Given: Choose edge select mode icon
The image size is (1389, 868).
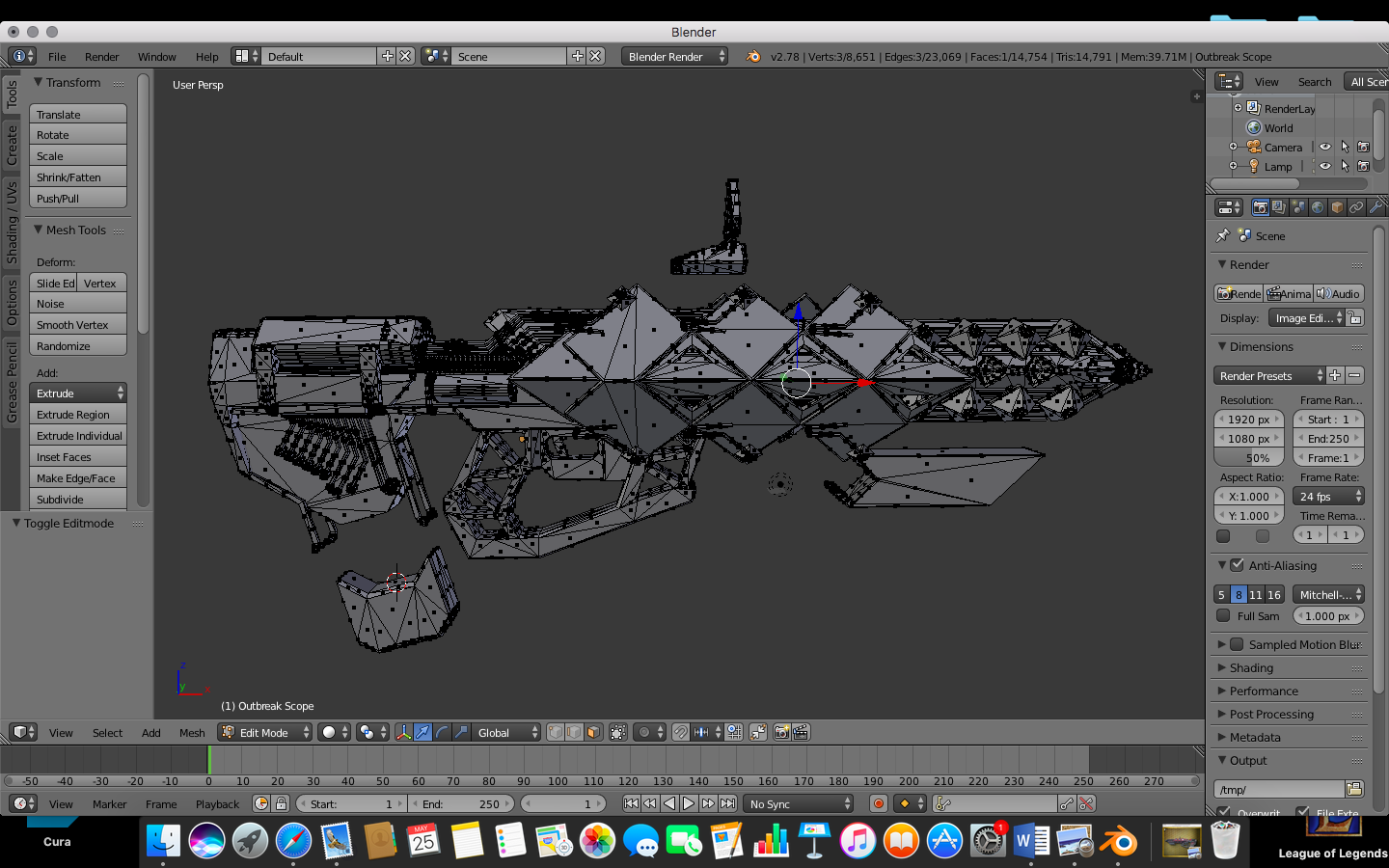Looking at the screenshot, I should (x=574, y=733).
